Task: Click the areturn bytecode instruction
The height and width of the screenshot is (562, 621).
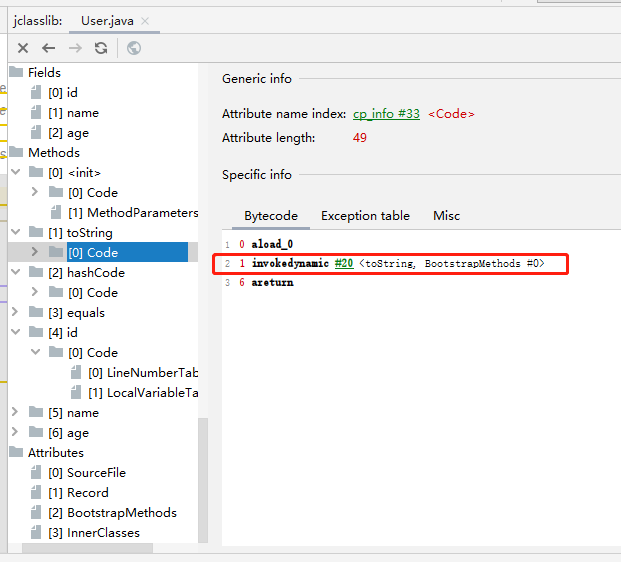Action: [x=272, y=282]
